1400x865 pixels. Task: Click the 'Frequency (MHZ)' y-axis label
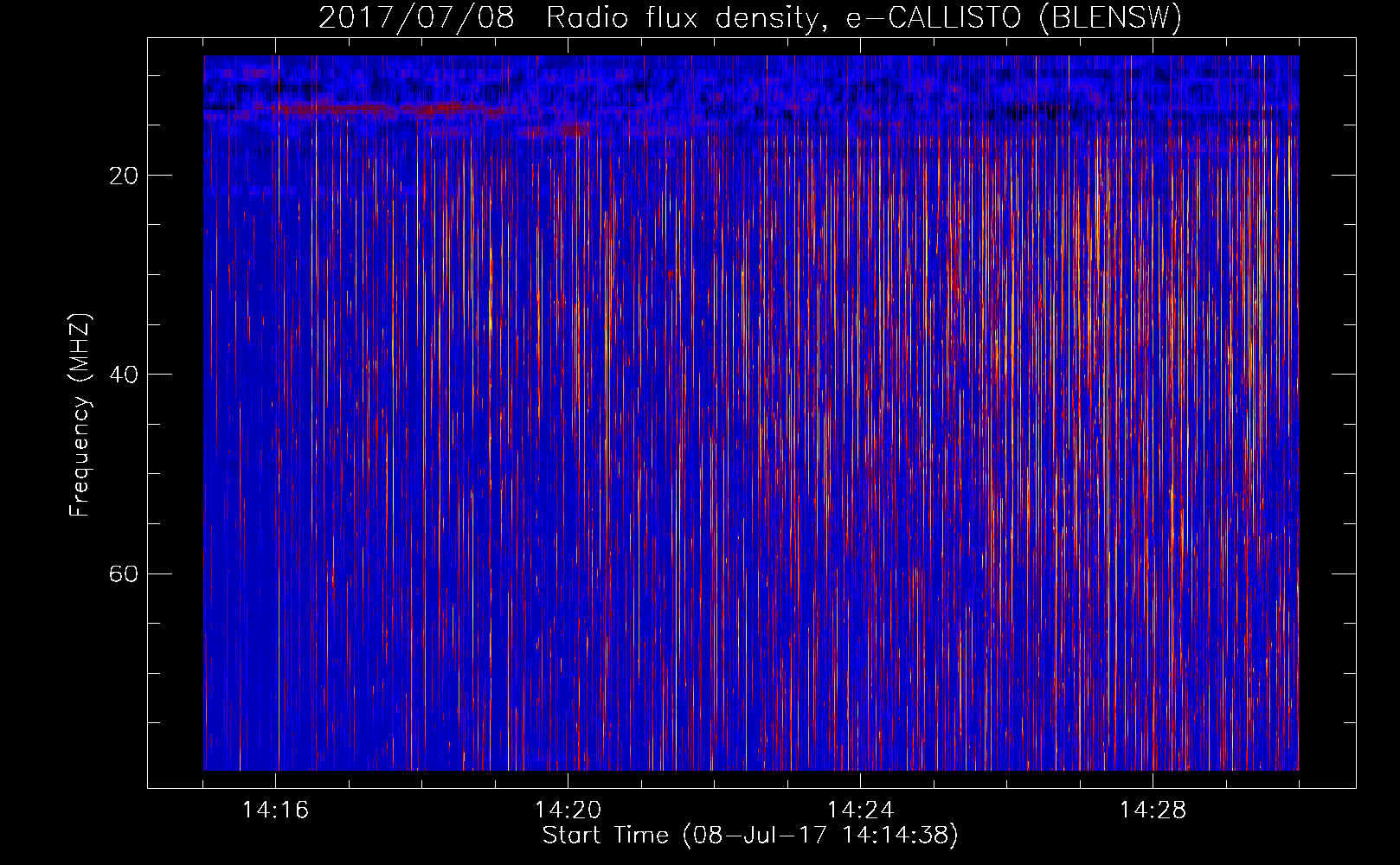[x=79, y=415]
